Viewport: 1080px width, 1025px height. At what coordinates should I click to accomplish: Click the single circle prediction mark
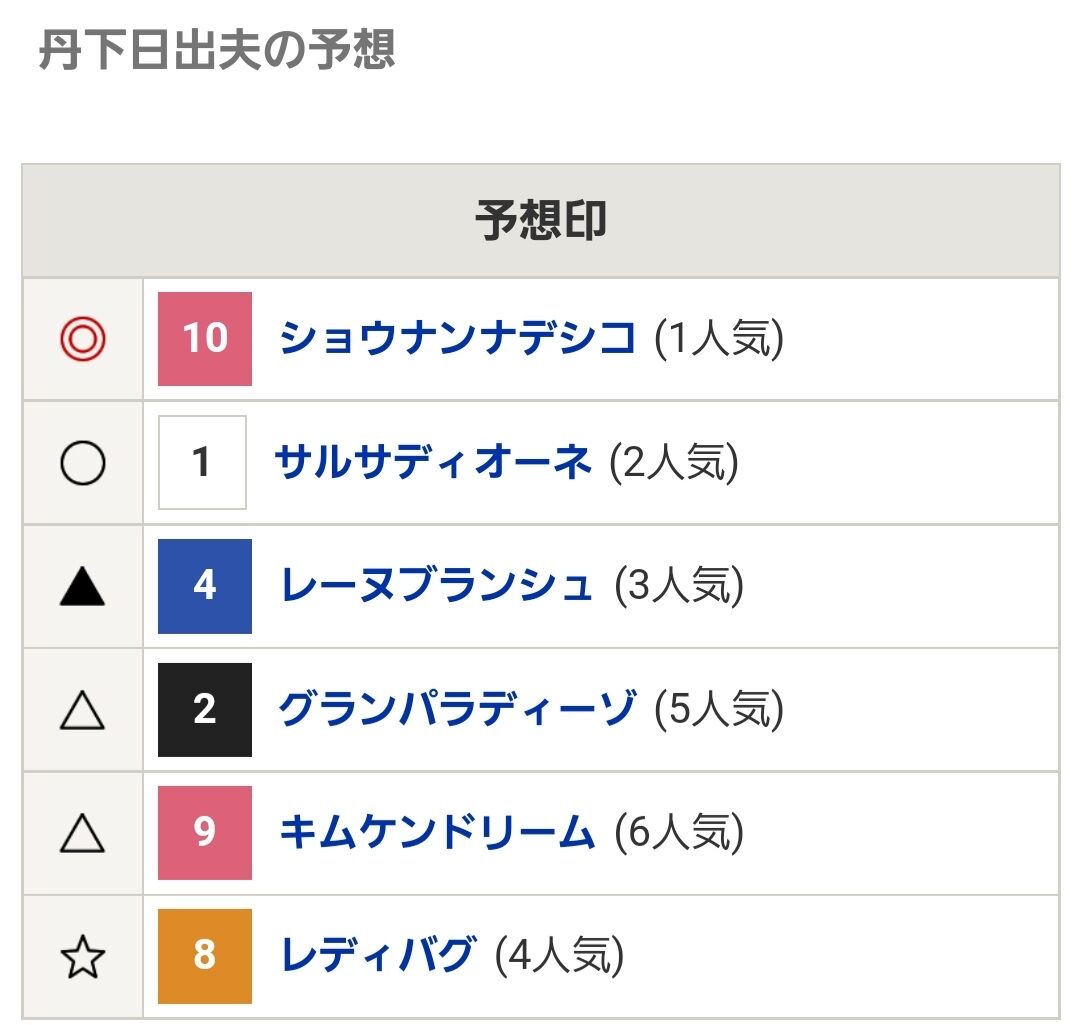[x=82, y=463]
